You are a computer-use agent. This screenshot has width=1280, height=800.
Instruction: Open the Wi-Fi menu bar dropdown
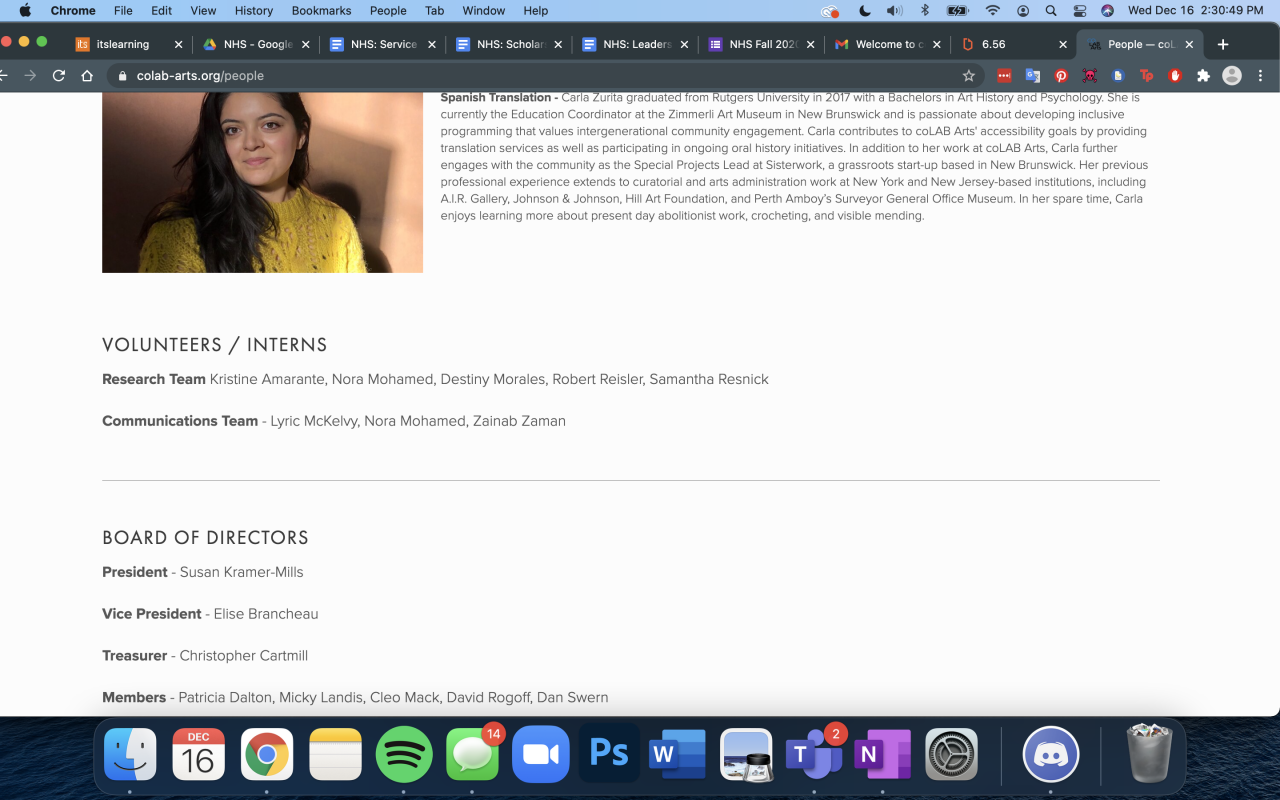tap(992, 11)
